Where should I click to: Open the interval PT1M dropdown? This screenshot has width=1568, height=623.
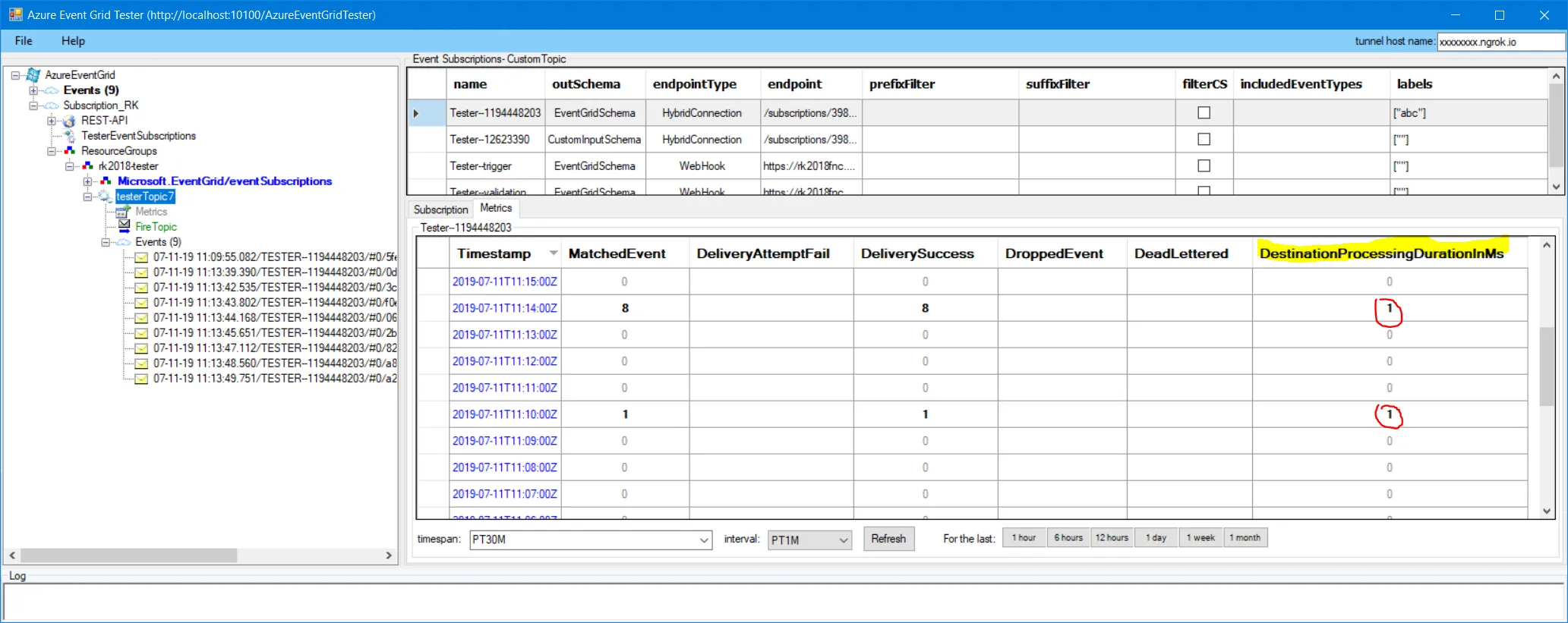[x=843, y=540]
